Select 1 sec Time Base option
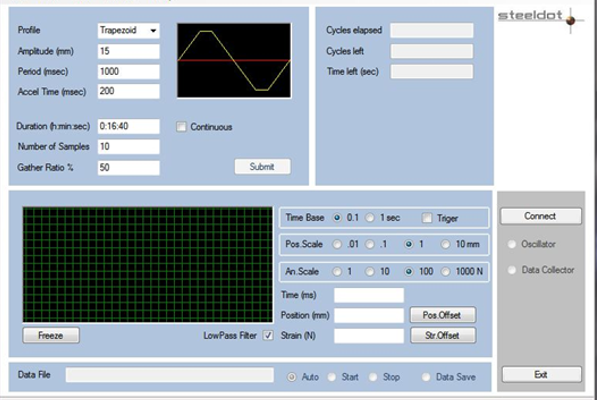This screenshot has height=400, width=600. [371, 218]
